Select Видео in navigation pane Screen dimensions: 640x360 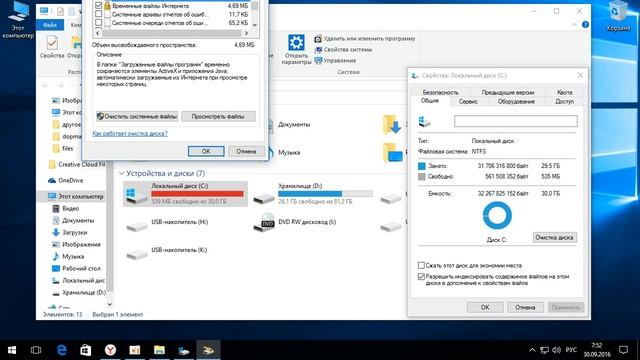coord(65,209)
